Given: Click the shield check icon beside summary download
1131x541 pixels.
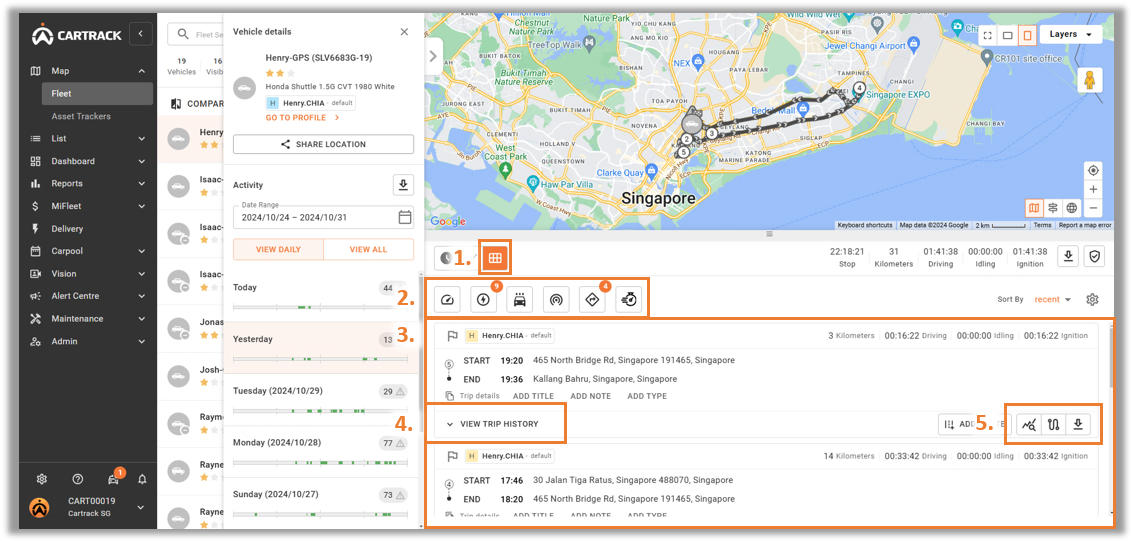Looking at the screenshot, I should pyautogui.click(x=1095, y=257).
